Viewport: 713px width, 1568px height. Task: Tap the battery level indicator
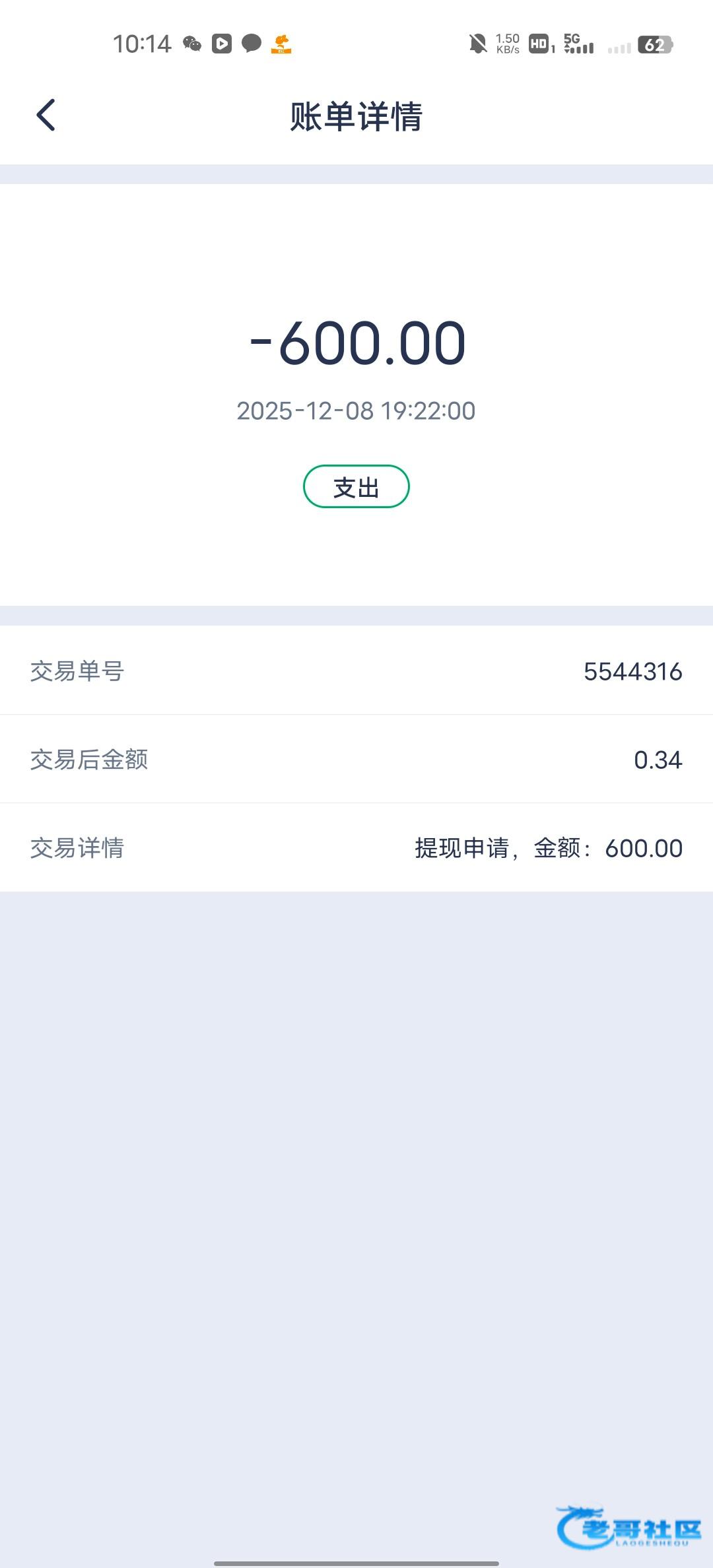click(654, 44)
